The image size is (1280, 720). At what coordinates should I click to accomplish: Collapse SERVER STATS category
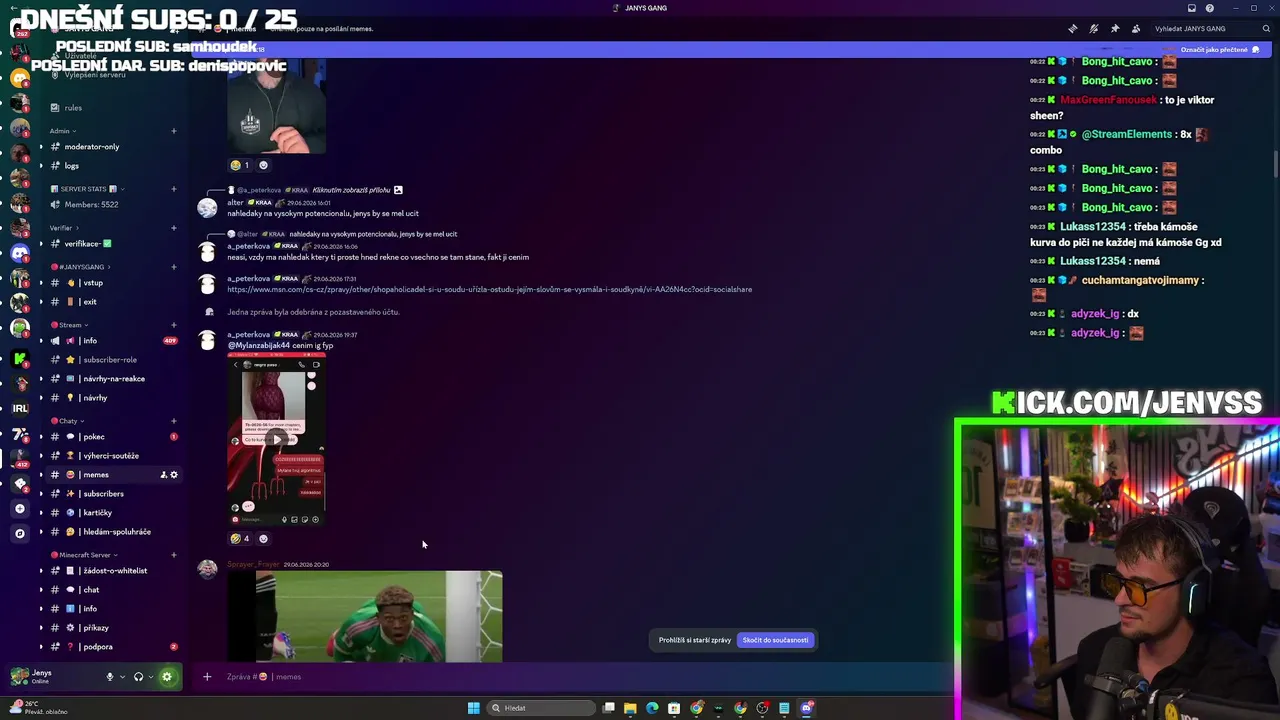(88, 189)
